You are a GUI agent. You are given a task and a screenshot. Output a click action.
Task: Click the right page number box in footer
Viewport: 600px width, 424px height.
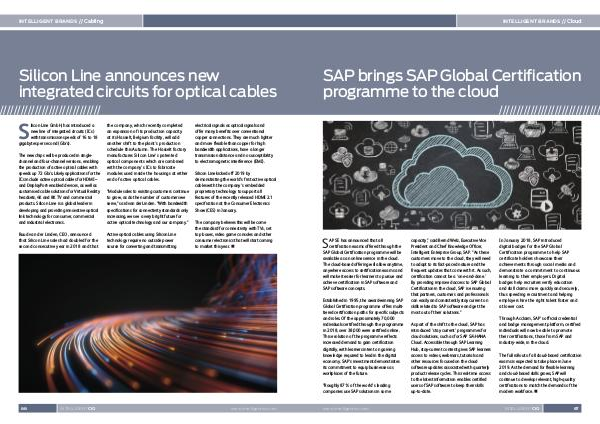pos(562,408)
